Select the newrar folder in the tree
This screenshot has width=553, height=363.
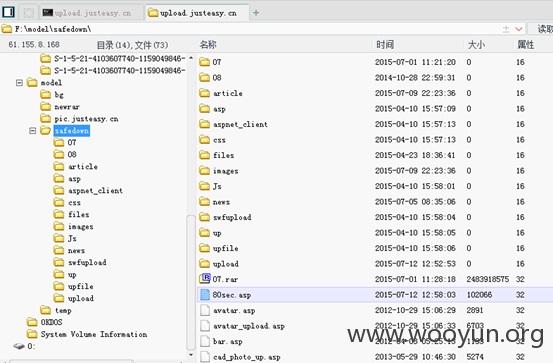60,107
